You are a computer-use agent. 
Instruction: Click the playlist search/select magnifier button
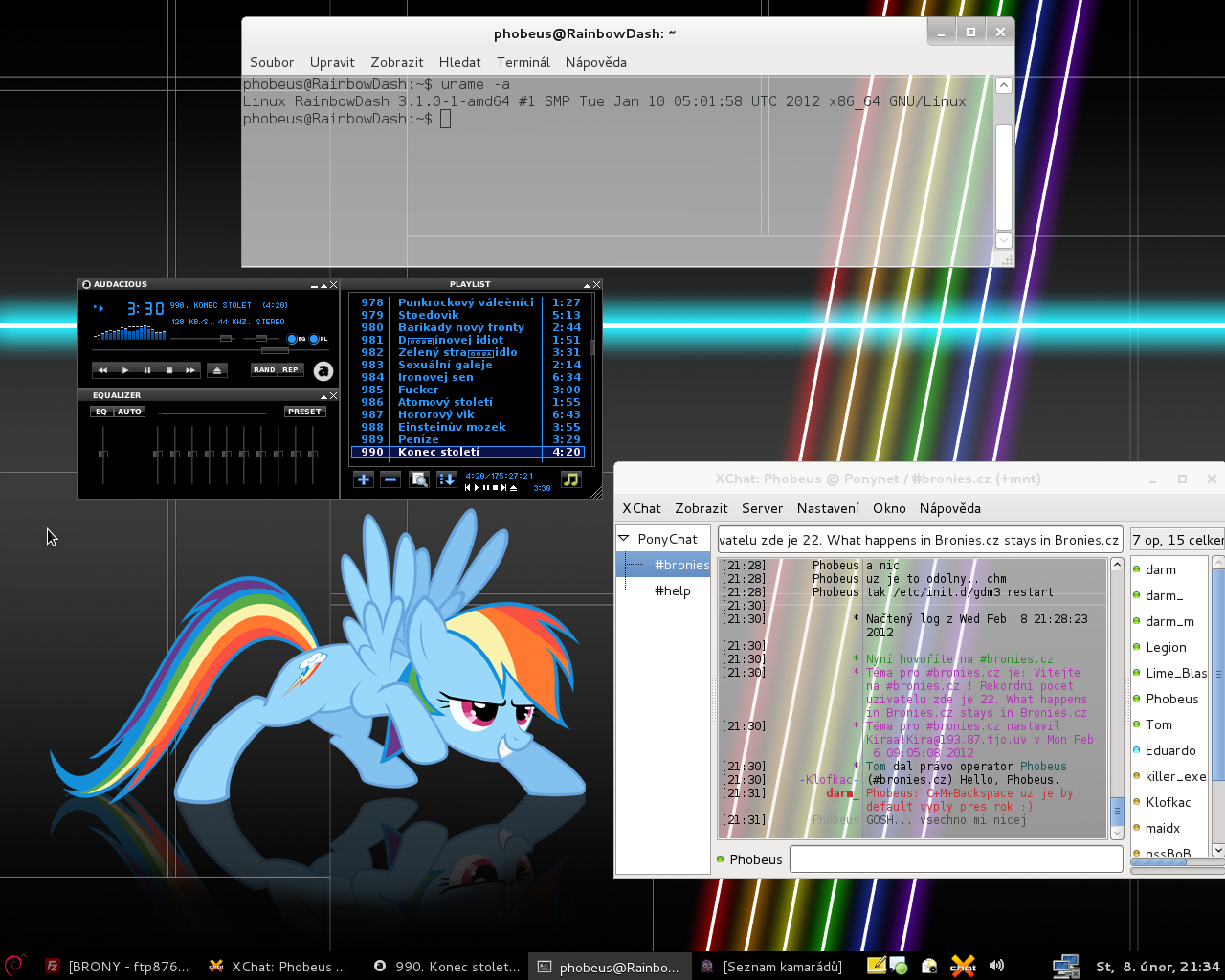(418, 479)
